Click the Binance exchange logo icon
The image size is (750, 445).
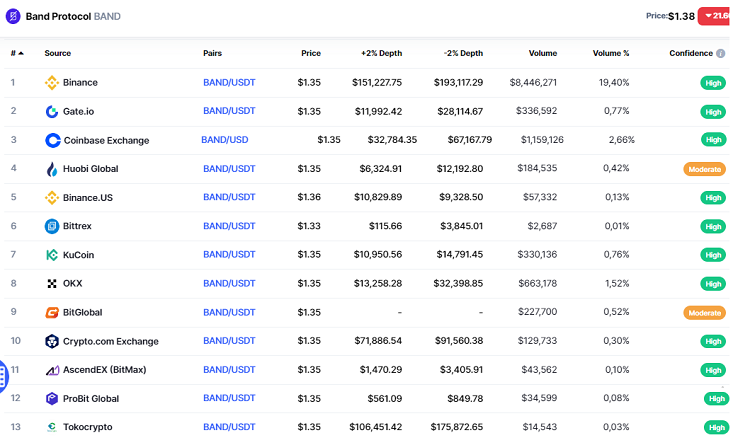(x=52, y=83)
